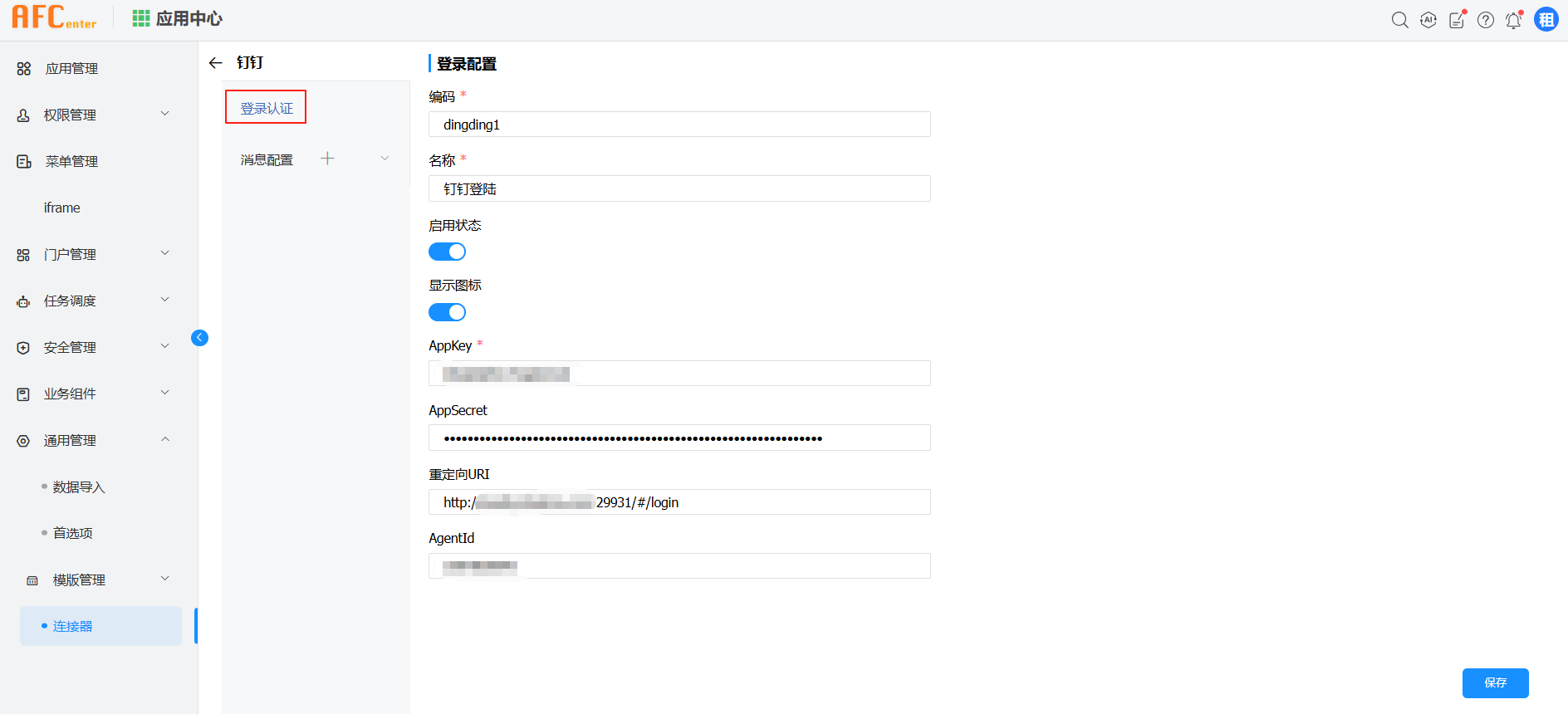Image resolution: width=1568 pixels, height=714 pixels.
Task: Select 连接器 in sidebar
Action: [100, 626]
